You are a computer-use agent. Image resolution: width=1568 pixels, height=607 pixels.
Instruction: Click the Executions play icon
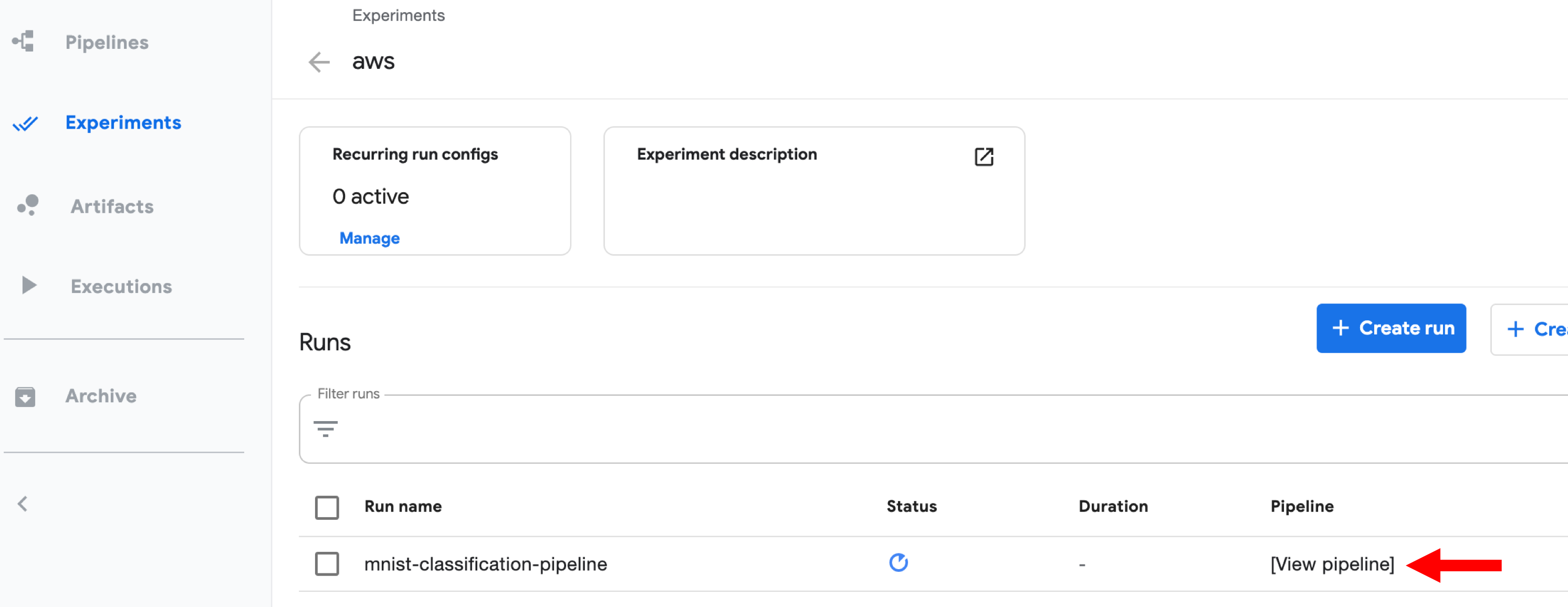[28, 285]
